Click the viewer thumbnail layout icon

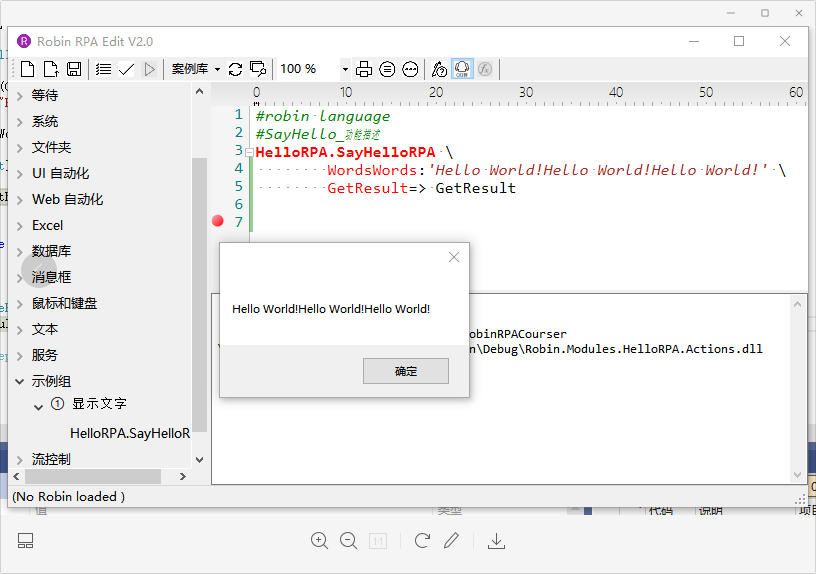point(26,541)
